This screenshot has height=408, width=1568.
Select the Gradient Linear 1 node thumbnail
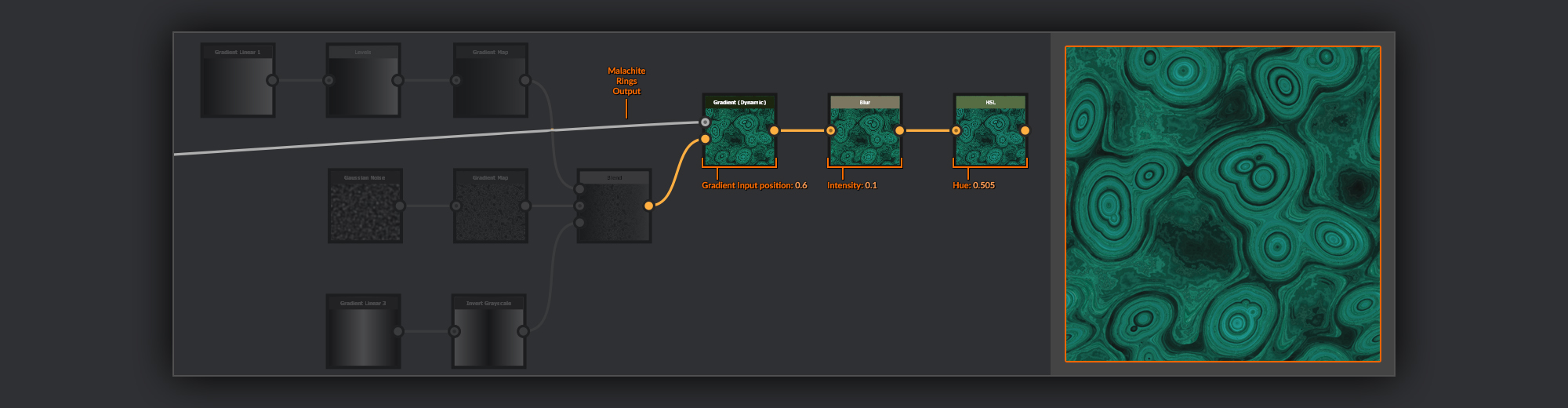[x=238, y=86]
